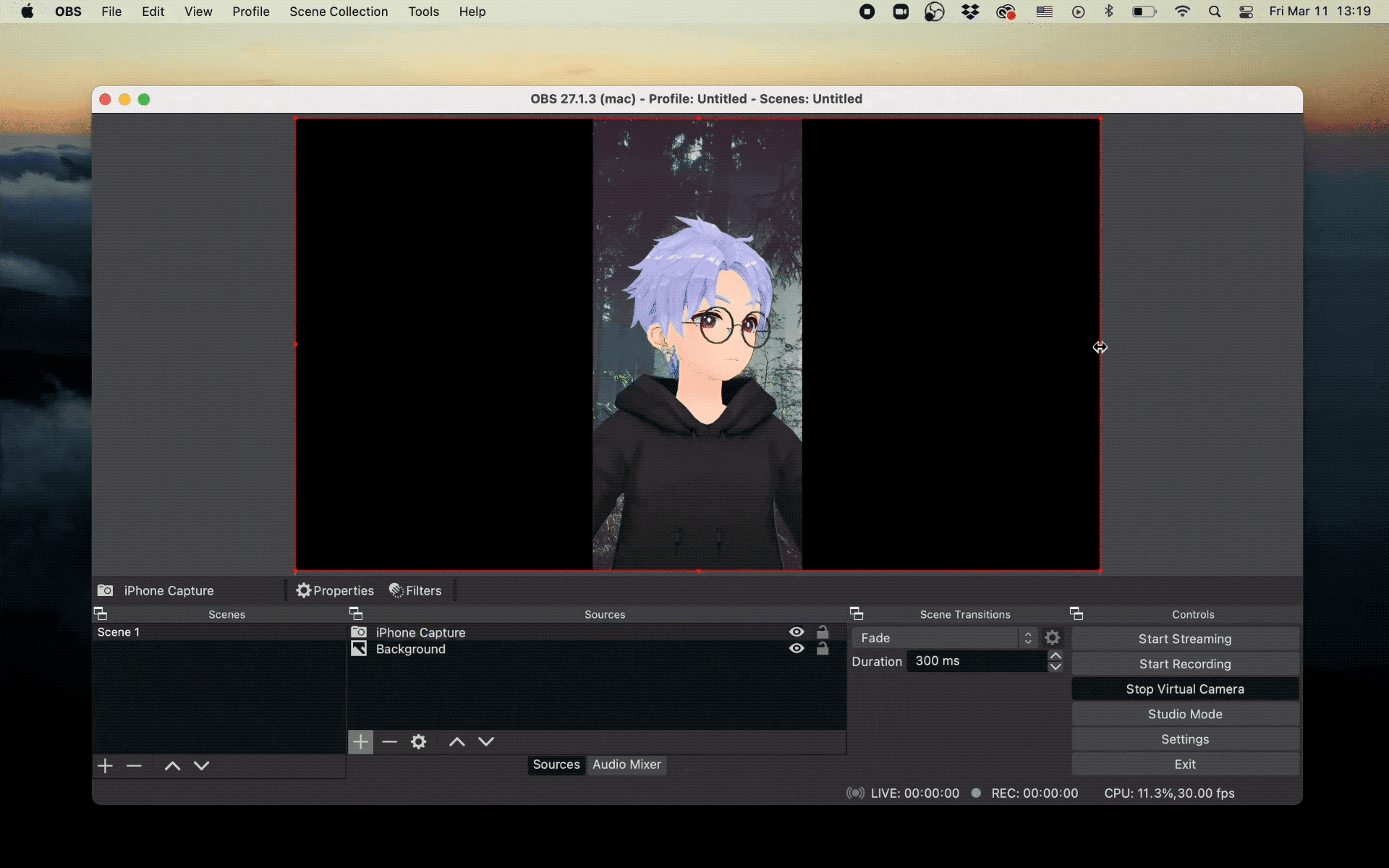This screenshot has width=1389, height=868.
Task: Click the Dropbox icon in the menu bar
Action: [x=971, y=12]
